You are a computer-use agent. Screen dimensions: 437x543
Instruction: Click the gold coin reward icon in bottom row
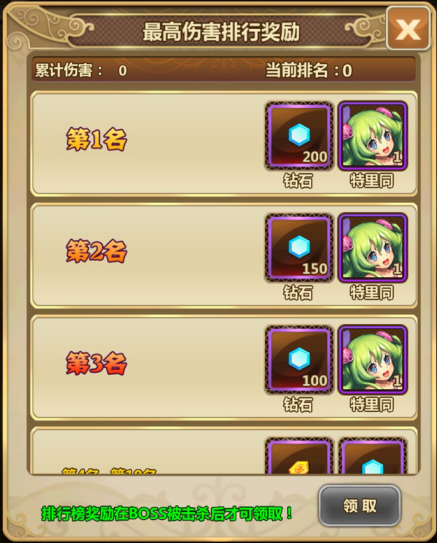coord(299,456)
